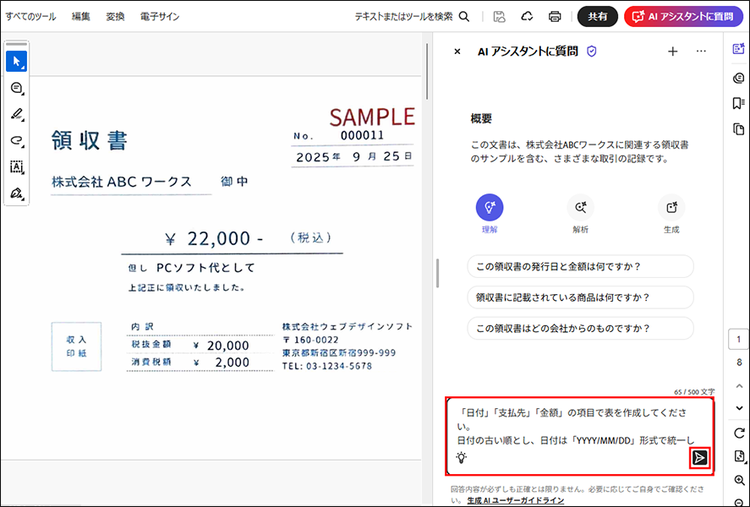This screenshot has height=507, width=750.
Task: Click the AI アシスタントに質問 button
Action: [x=685, y=17]
